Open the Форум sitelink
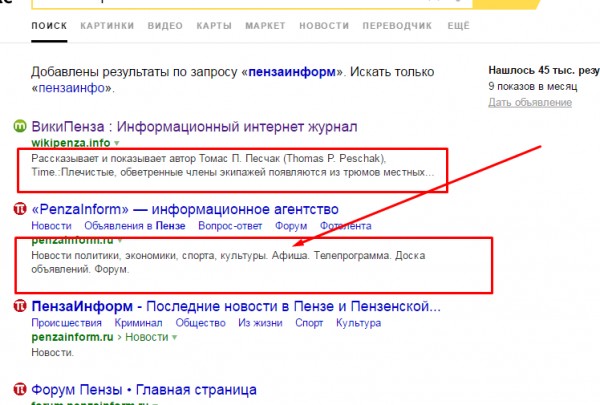Image resolution: width=600 pixels, height=405 pixels. tap(291, 226)
